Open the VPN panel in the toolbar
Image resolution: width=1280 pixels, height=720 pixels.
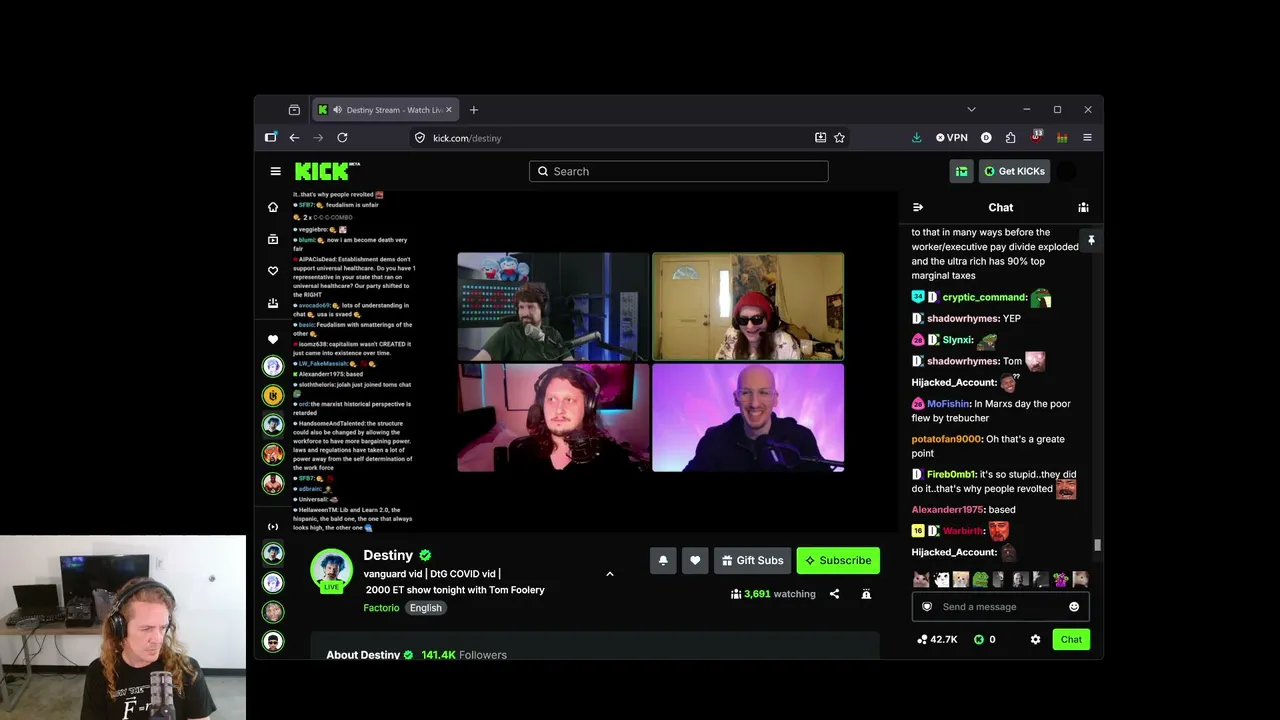click(951, 138)
